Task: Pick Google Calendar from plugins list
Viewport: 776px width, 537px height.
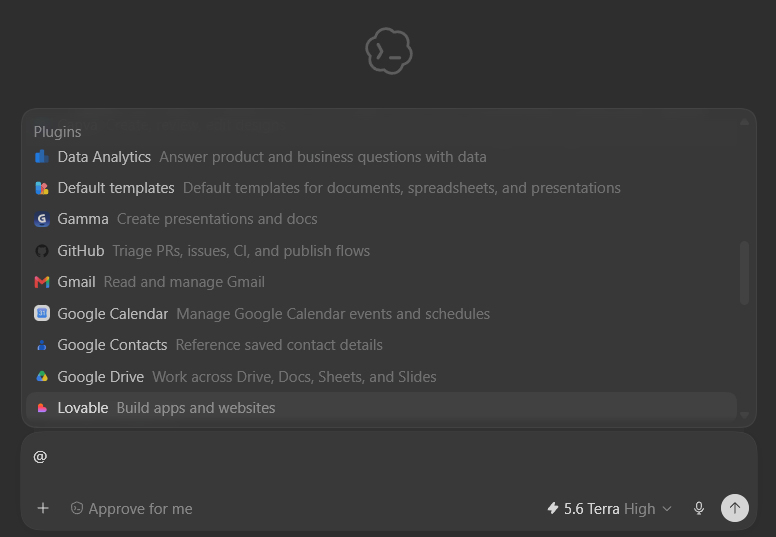Action: pyautogui.click(x=381, y=314)
